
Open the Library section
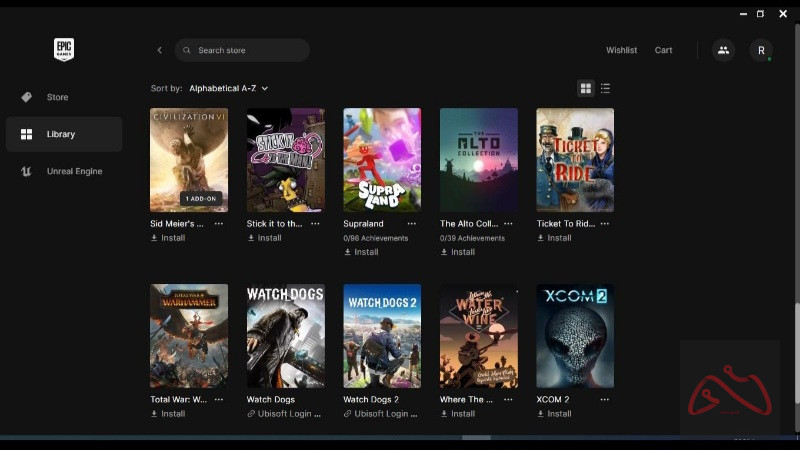pos(60,134)
